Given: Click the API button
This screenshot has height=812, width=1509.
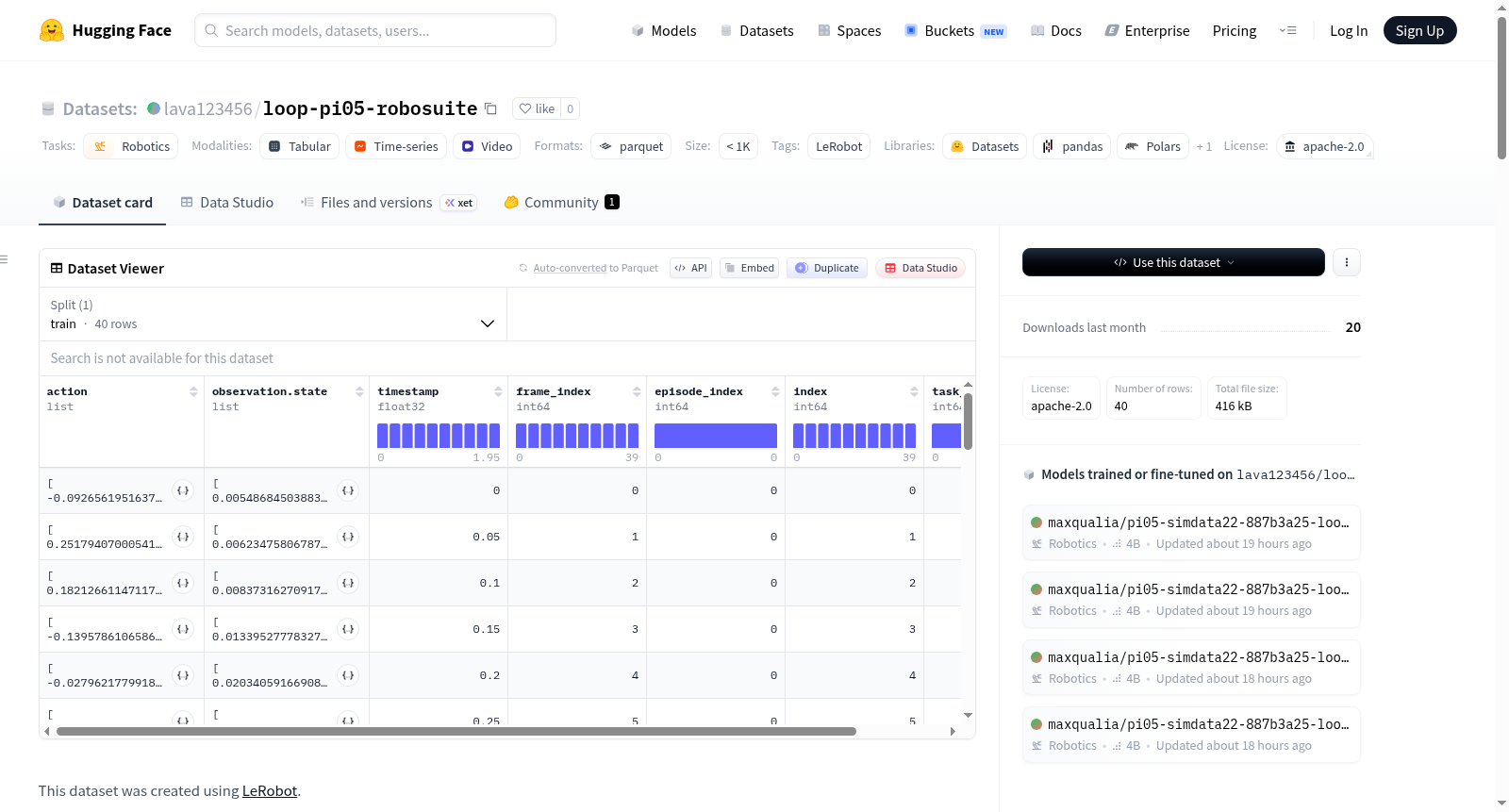Looking at the screenshot, I should (690, 268).
